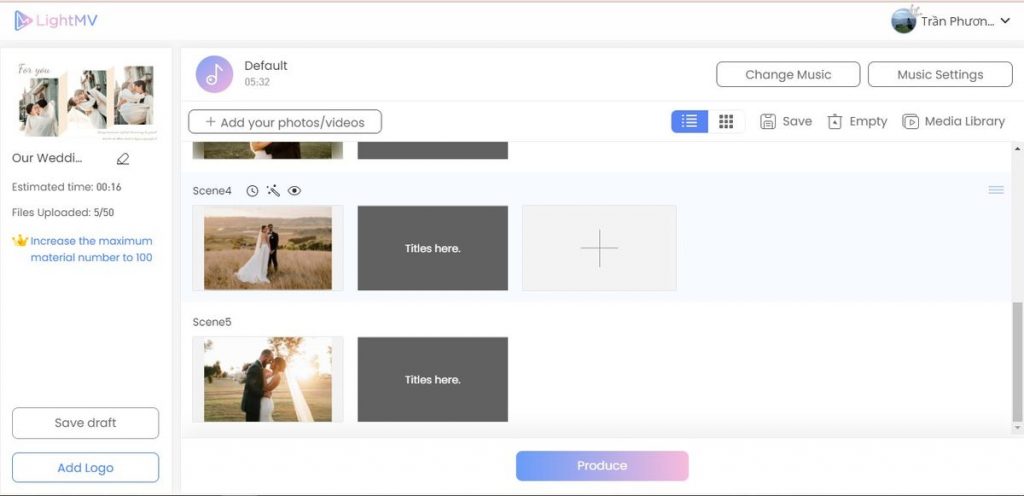Image resolution: width=1024 pixels, height=496 pixels.
Task: Click Add your photos/videos
Action: tap(285, 122)
